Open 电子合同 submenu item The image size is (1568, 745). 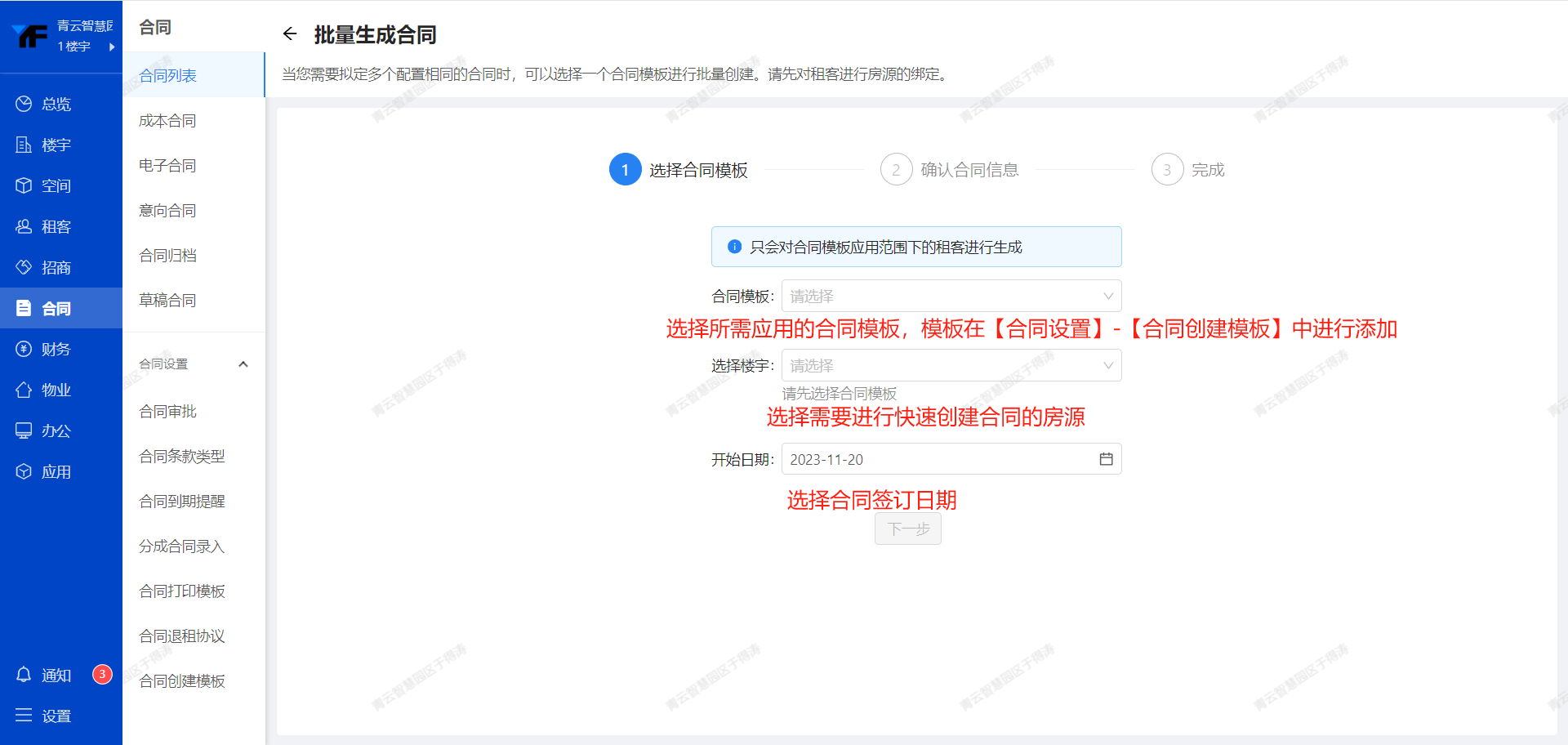(x=167, y=165)
